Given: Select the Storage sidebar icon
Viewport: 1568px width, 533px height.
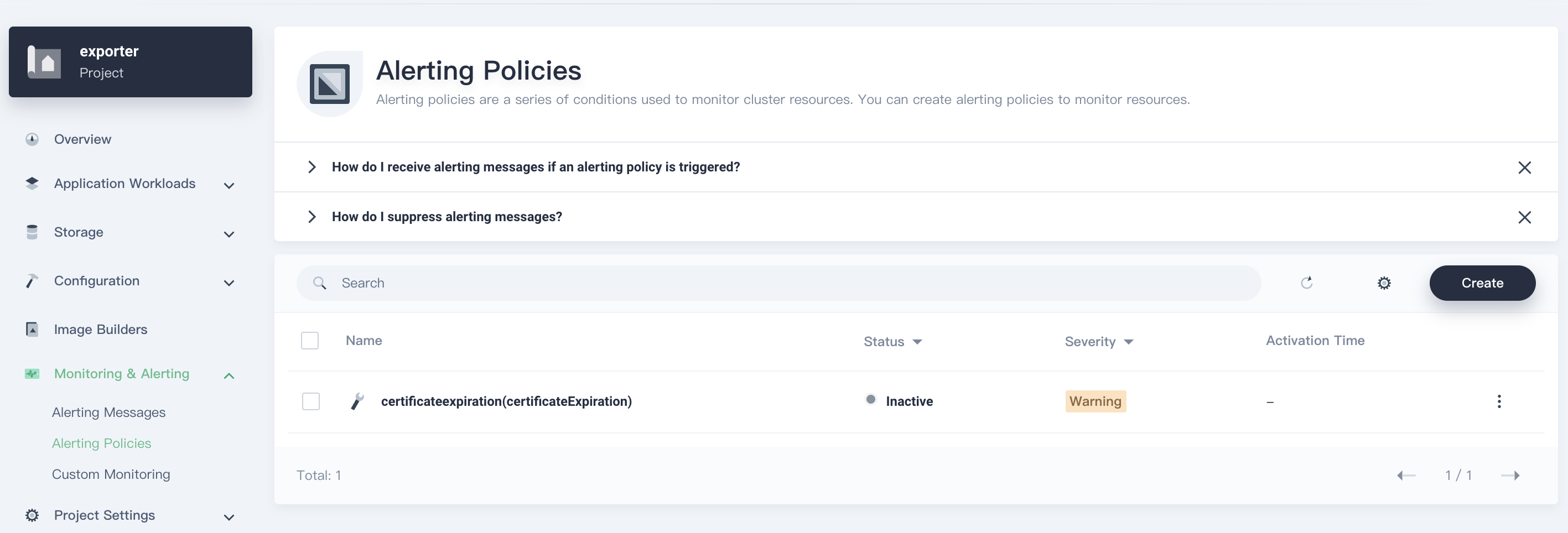Looking at the screenshot, I should (x=32, y=232).
